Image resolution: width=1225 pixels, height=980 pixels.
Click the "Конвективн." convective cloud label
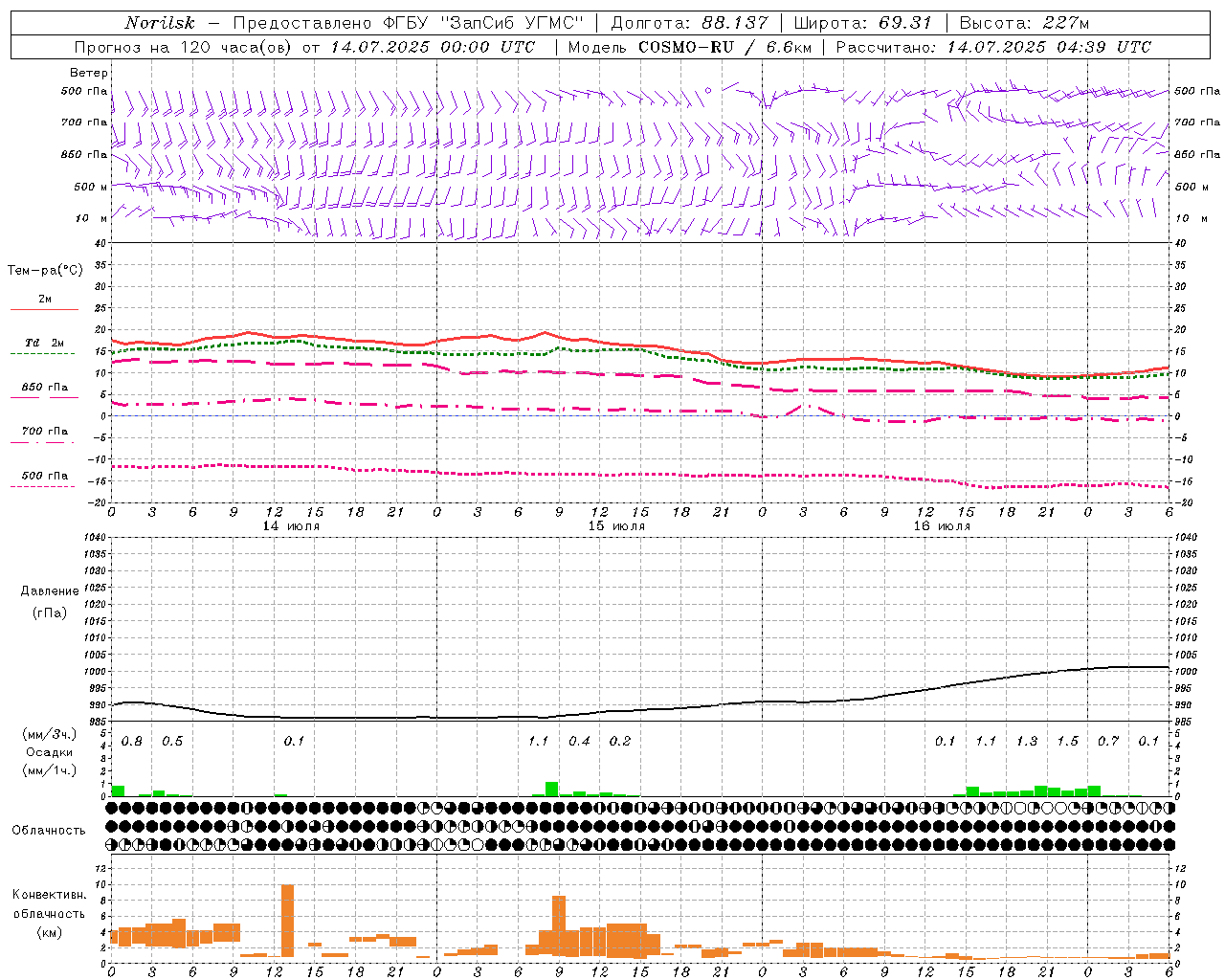tap(49, 895)
